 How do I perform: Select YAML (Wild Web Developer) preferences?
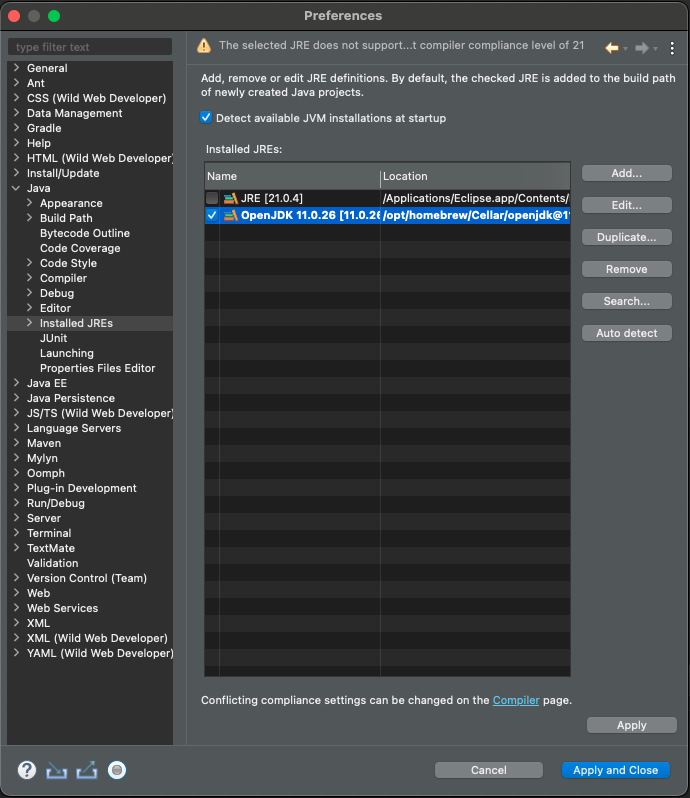coord(100,653)
